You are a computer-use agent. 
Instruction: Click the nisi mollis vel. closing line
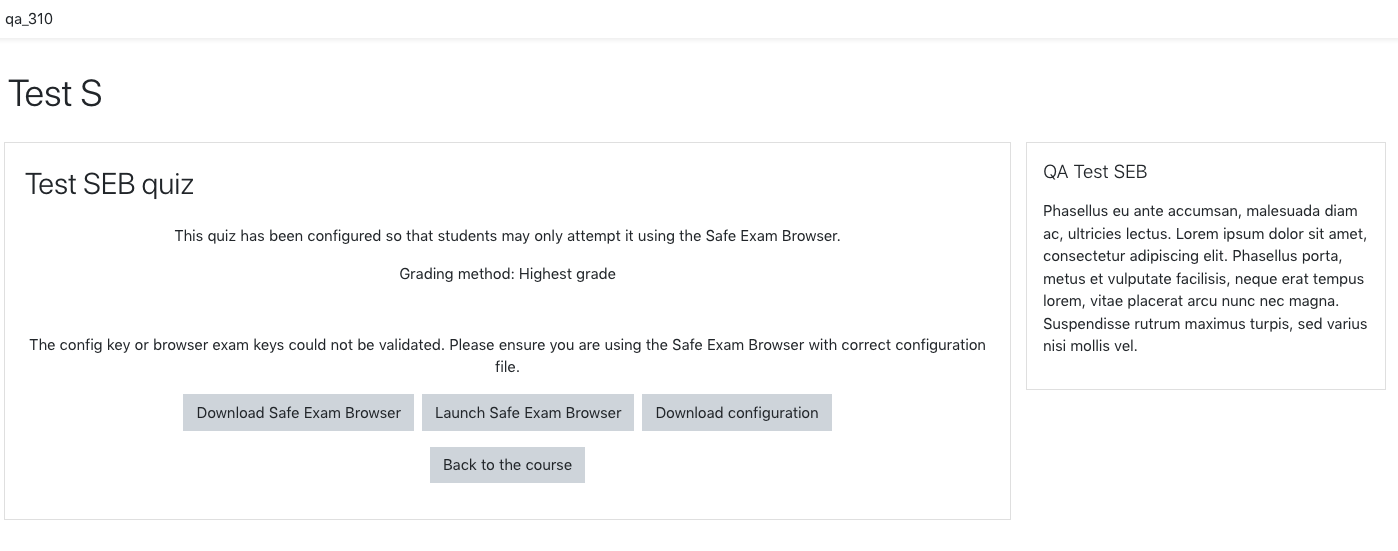coord(1090,347)
